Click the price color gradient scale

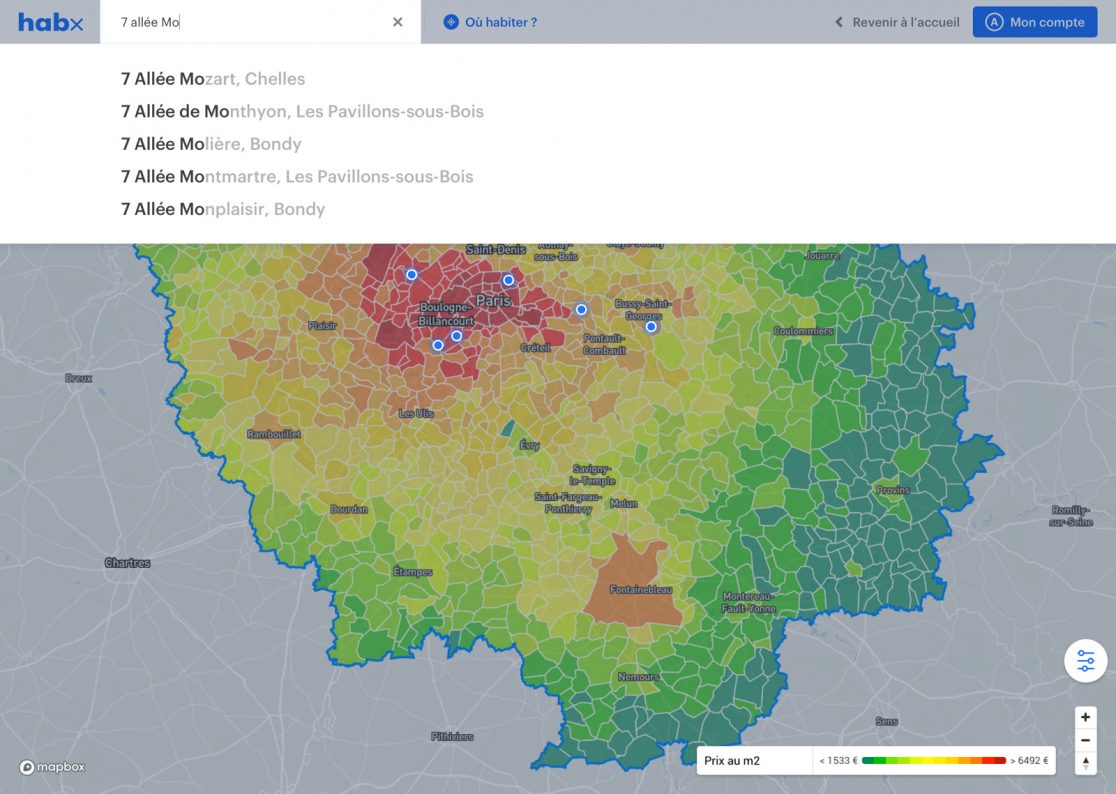933,761
